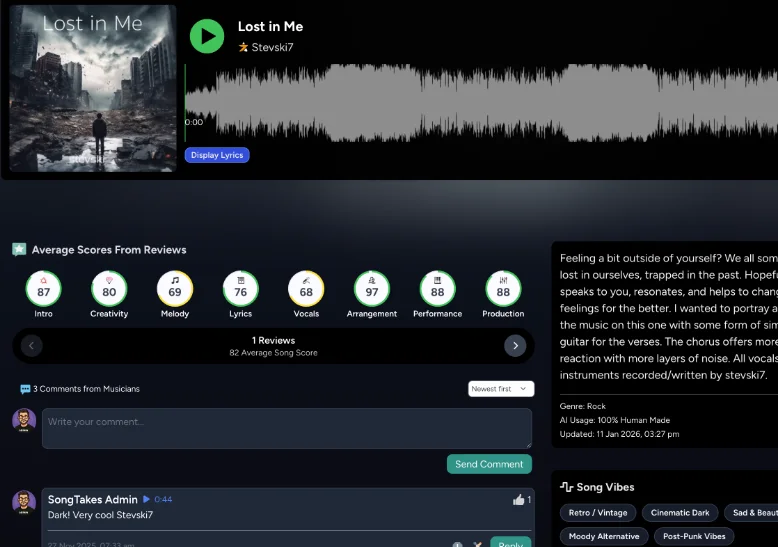Select the Creativity score circle
This screenshot has width=778, height=547.
click(x=109, y=290)
